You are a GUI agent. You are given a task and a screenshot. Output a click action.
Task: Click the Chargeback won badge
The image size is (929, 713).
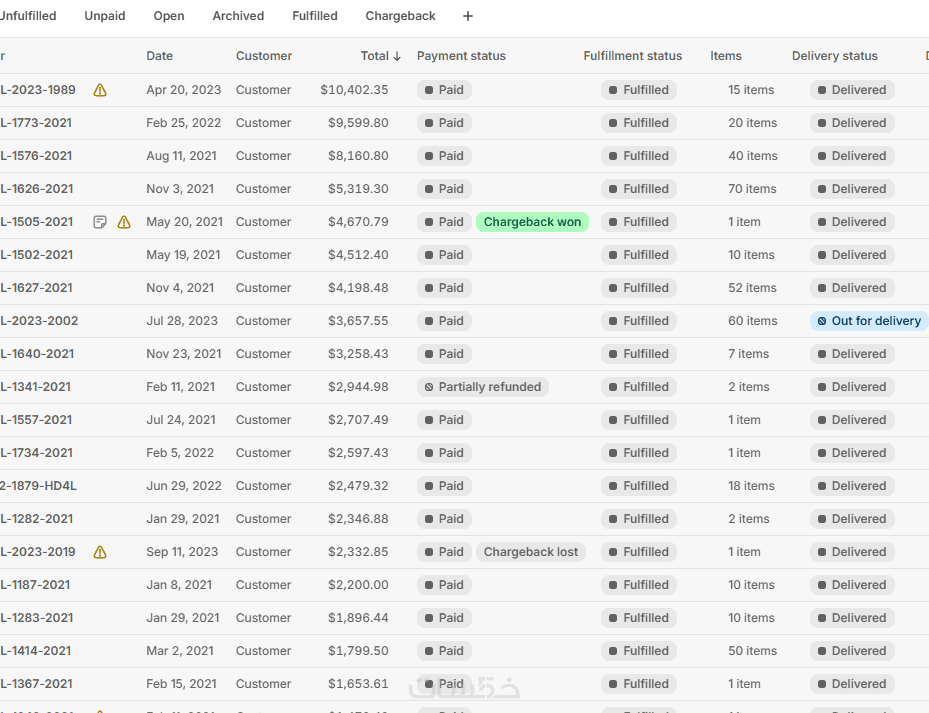click(532, 222)
